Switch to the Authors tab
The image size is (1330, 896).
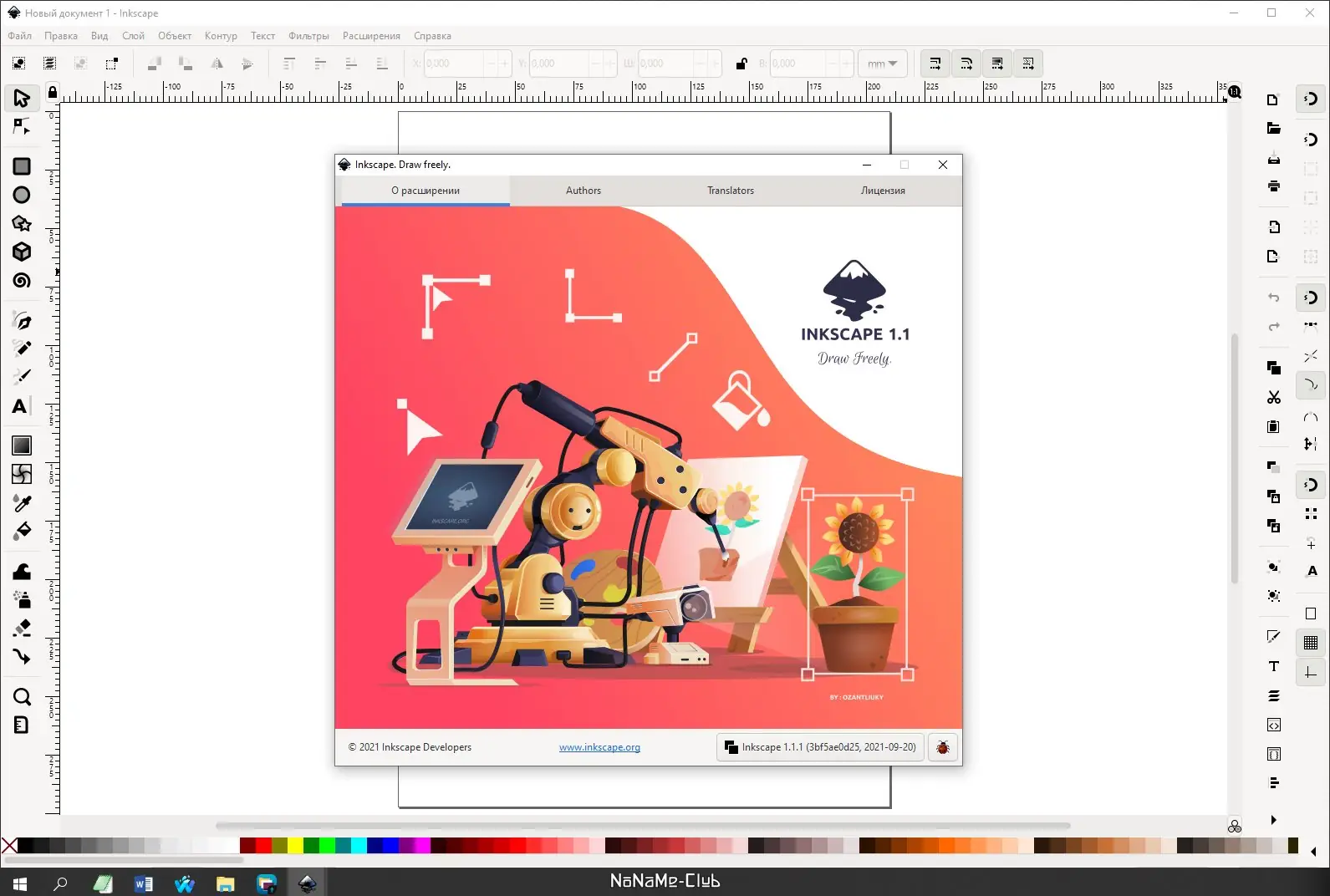click(x=583, y=191)
